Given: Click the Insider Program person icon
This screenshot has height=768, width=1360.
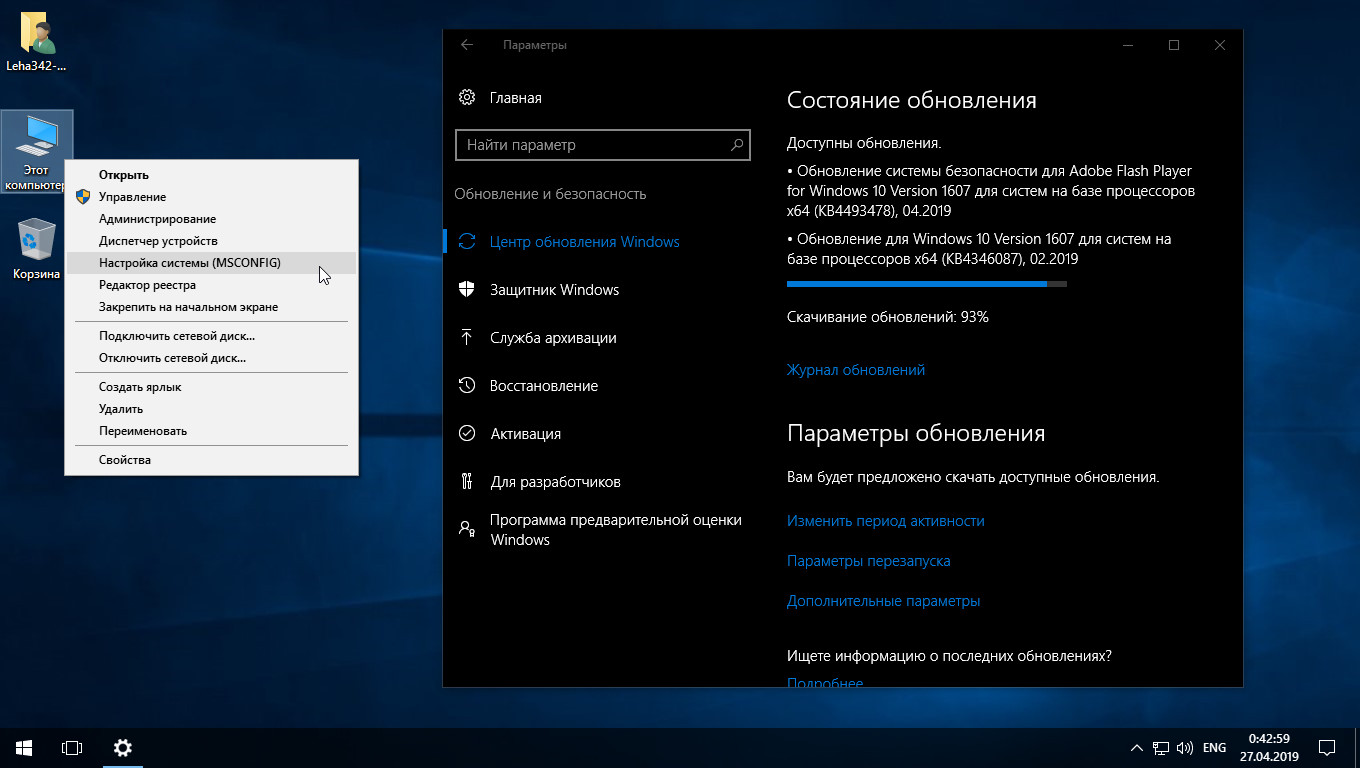Looking at the screenshot, I should [x=467, y=529].
